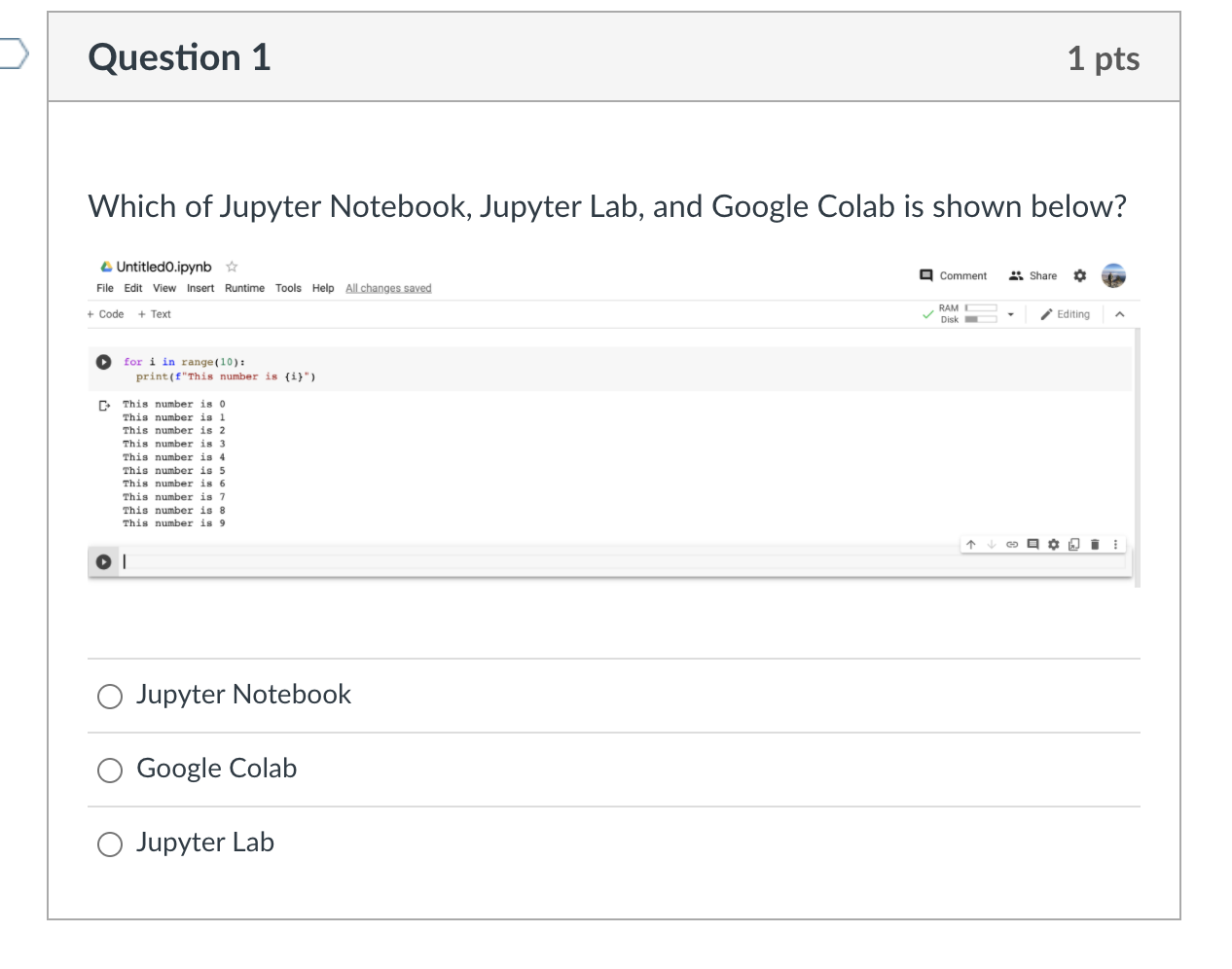Click the bookmark flag beside Question 1

[14, 53]
